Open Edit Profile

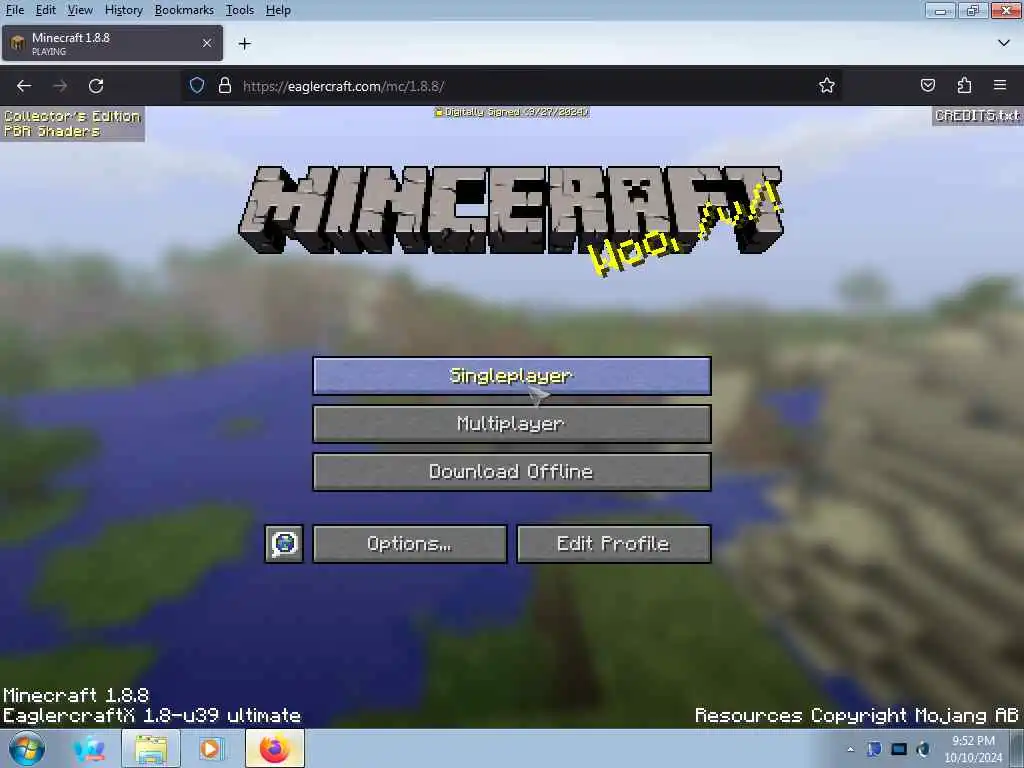coord(613,543)
